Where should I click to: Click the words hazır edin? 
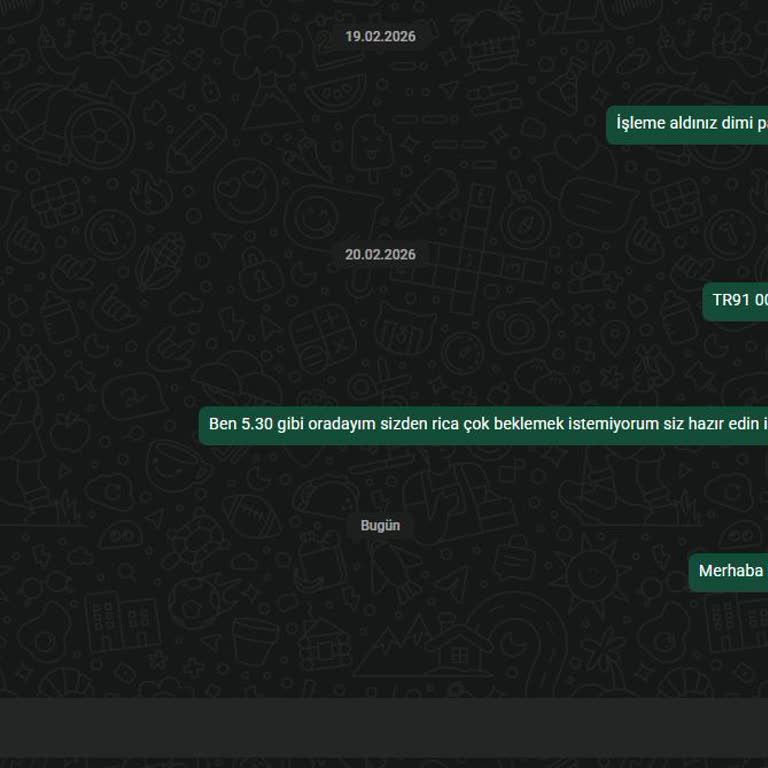[727, 424]
